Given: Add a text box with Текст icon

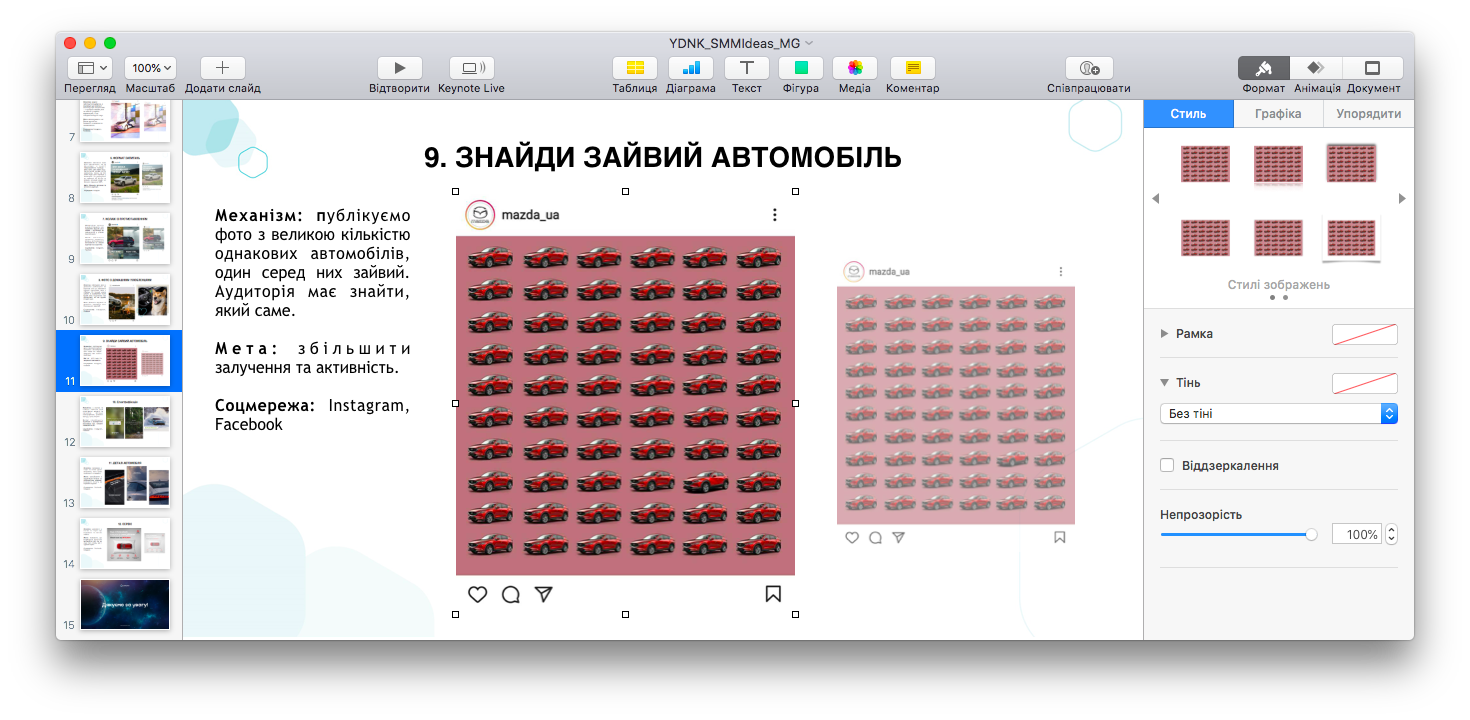Looking at the screenshot, I should tap(746, 68).
